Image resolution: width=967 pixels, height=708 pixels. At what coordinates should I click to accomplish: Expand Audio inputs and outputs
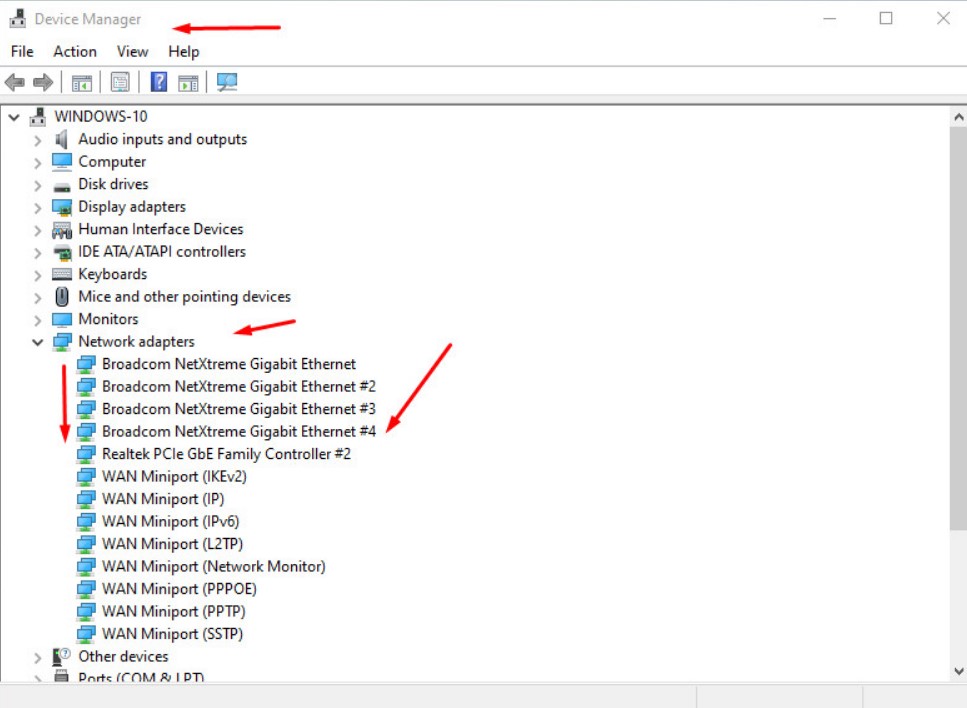[x=38, y=141]
